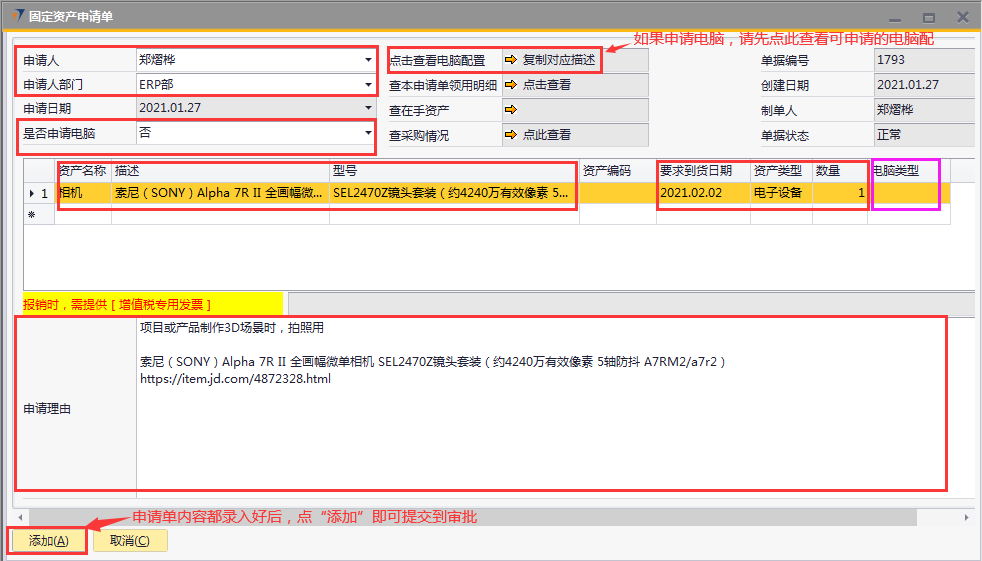Screen dimensions: 982x561
Task: Open the 是否申请电脑 dropdown
Action: (368, 133)
